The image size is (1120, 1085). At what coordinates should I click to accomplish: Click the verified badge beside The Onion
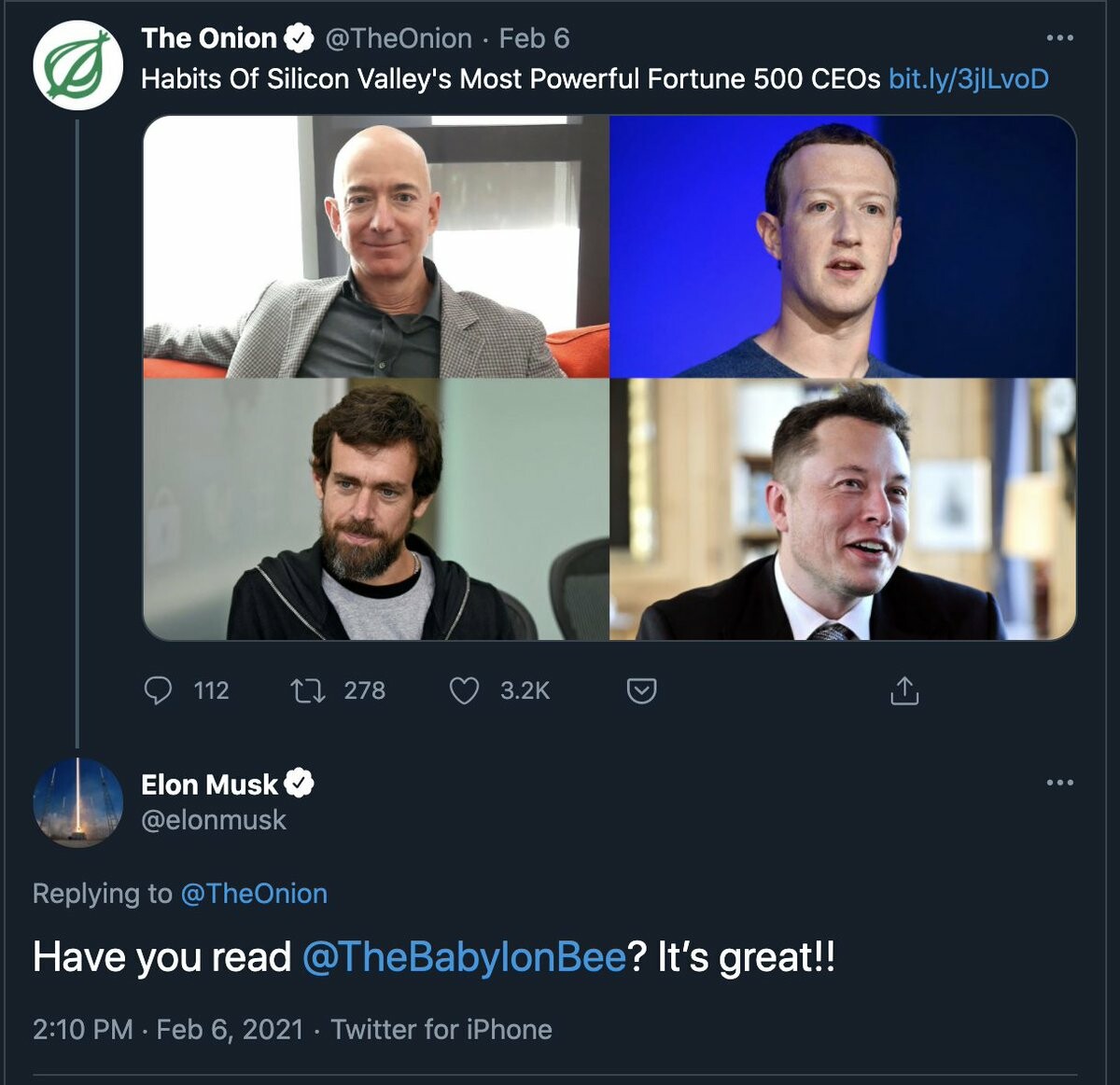click(x=299, y=38)
